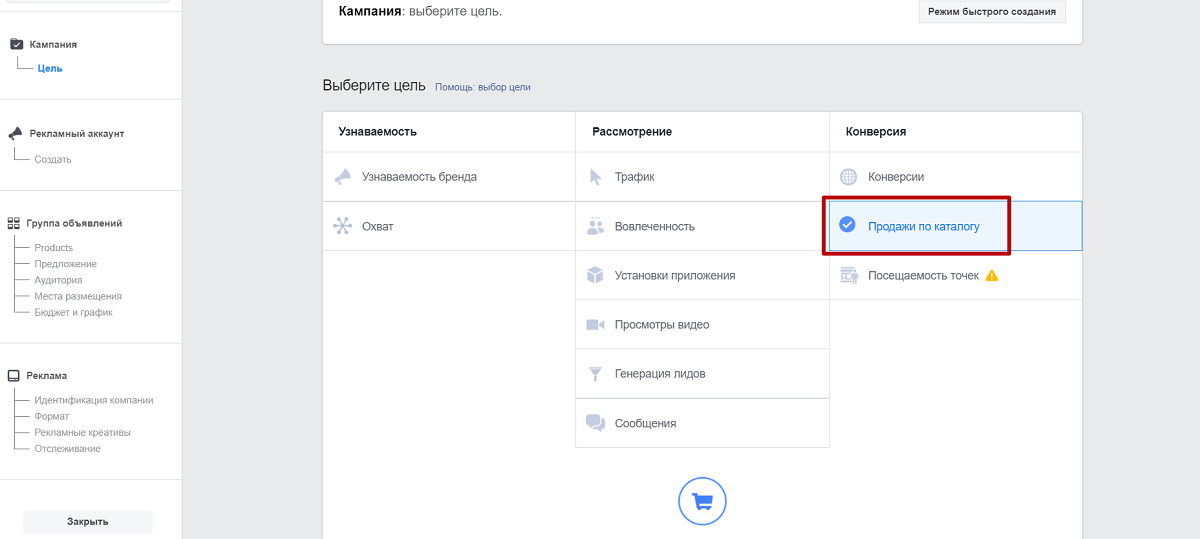Click the blue shopping cart circle icon

pyautogui.click(x=702, y=502)
